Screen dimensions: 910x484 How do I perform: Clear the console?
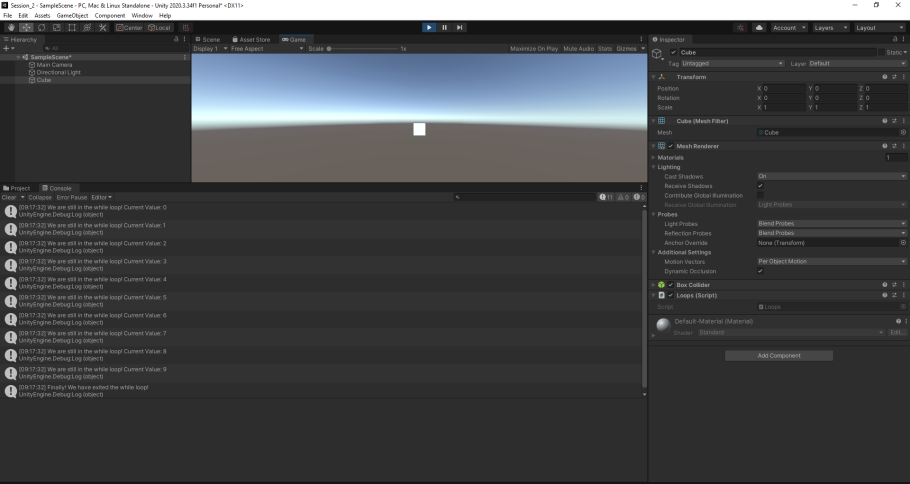pyautogui.click(x=9, y=197)
